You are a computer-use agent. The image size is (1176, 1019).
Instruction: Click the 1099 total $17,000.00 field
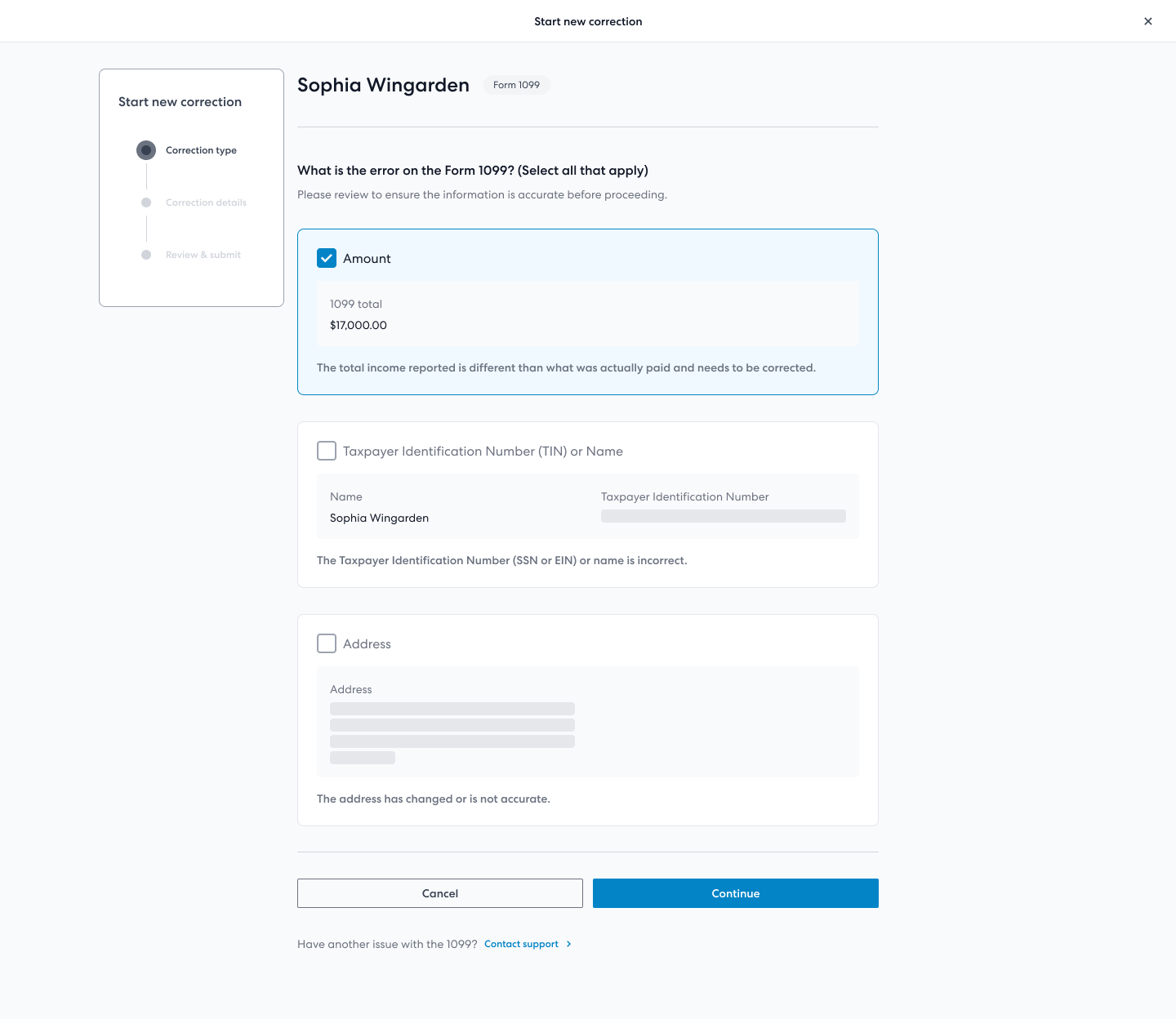point(588,314)
